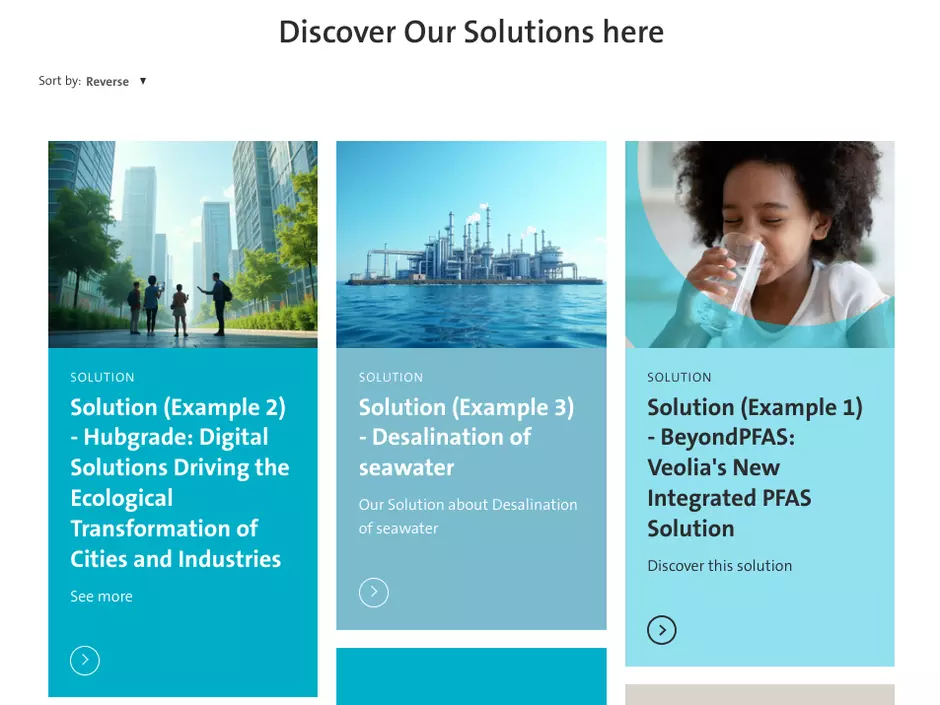Click the round arrow icon on the seawater card

[x=374, y=592]
